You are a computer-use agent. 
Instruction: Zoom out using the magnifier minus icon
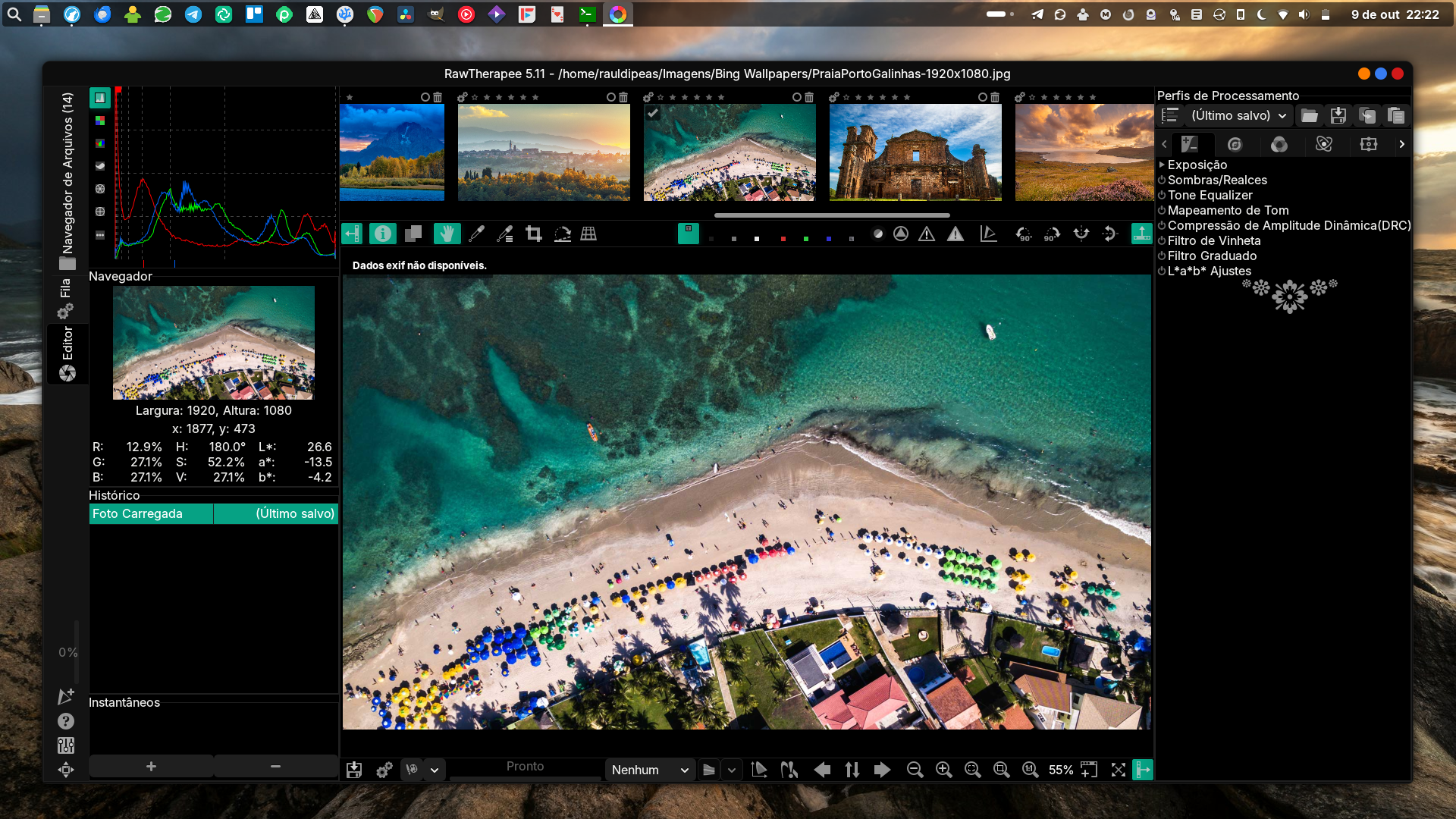pyautogui.click(x=915, y=770)
